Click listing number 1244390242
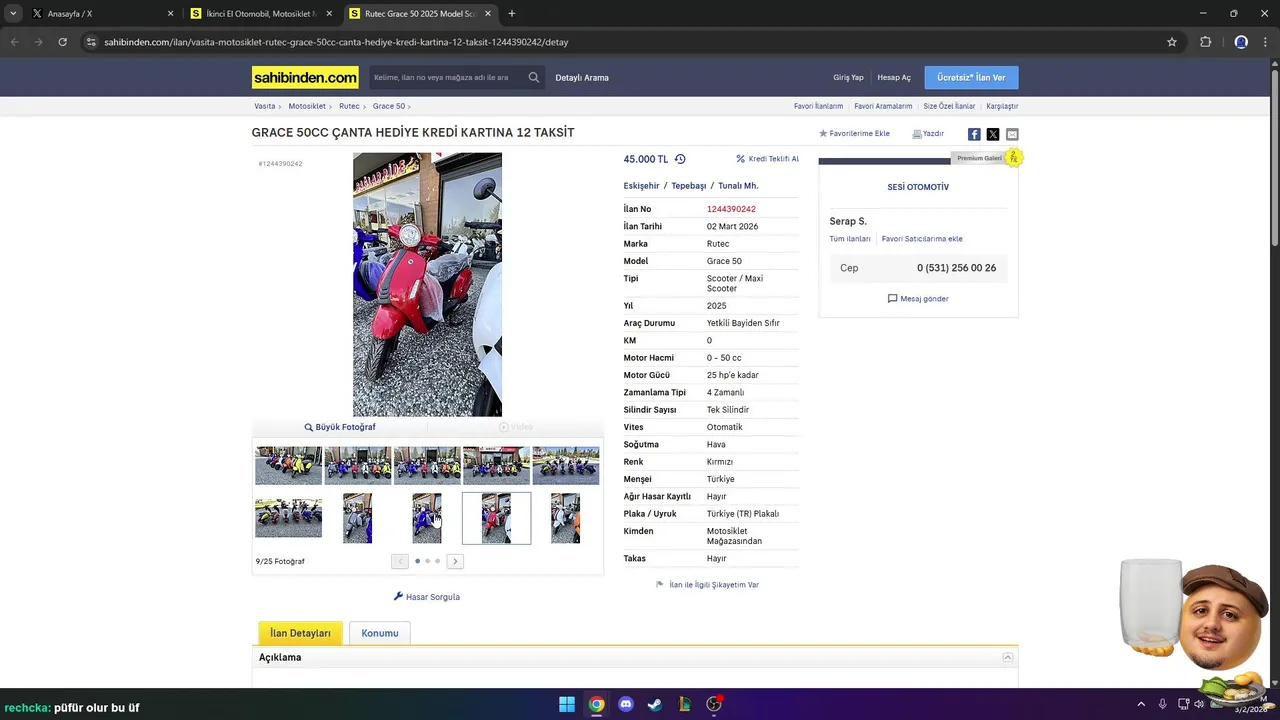Viewport: 1280px width, 720px height. click(731, 209)
